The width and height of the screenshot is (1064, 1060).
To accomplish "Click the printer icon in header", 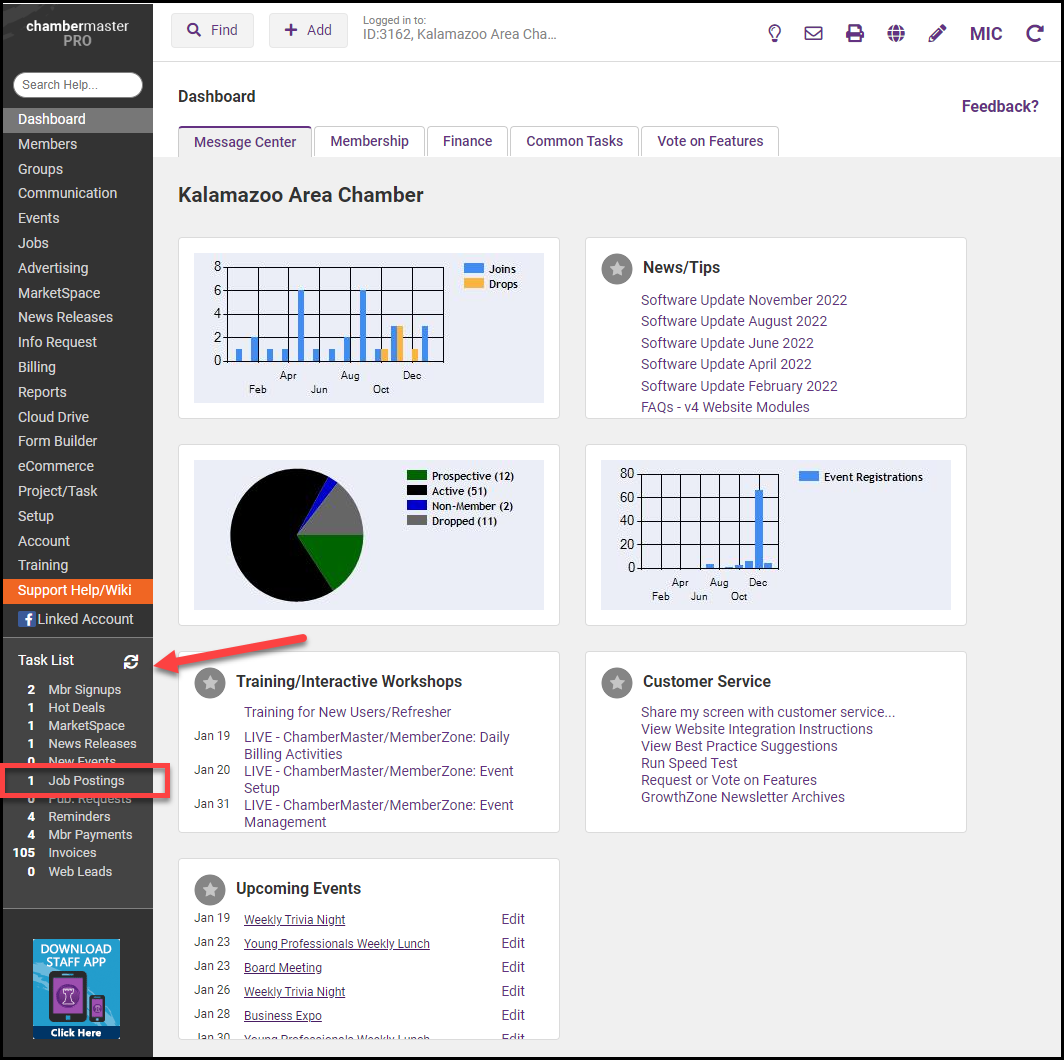I will click(x=855, y=33).
